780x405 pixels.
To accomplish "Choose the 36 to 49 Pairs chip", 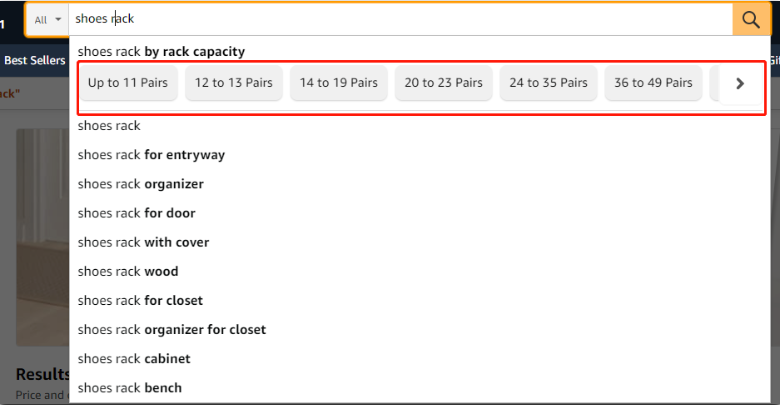I will (653, 83).
